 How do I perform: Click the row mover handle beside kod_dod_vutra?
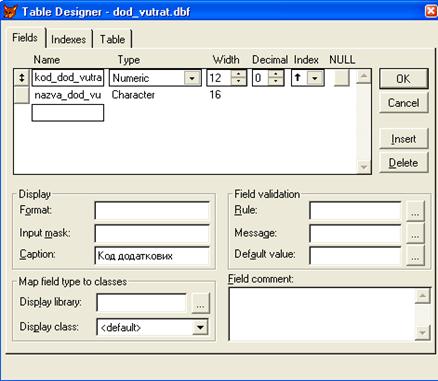click(22, 78)
